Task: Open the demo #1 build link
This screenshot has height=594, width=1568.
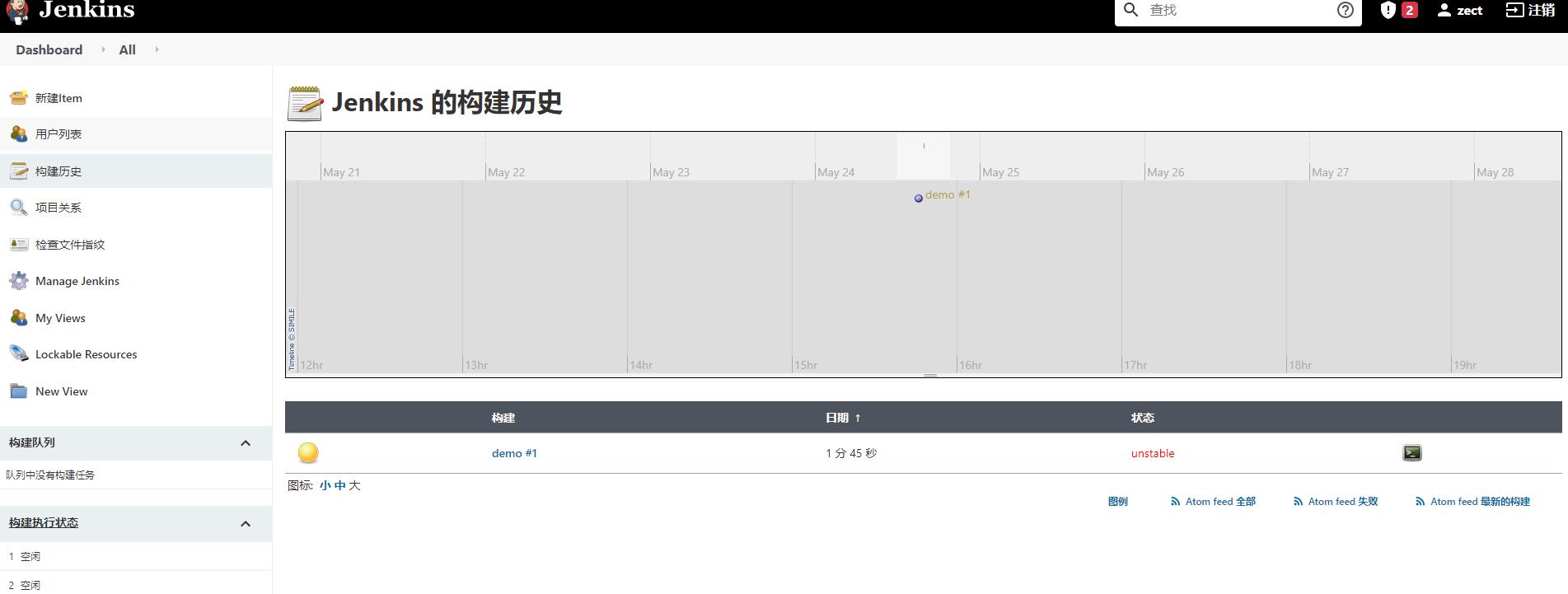Action: tap(514, 453)
